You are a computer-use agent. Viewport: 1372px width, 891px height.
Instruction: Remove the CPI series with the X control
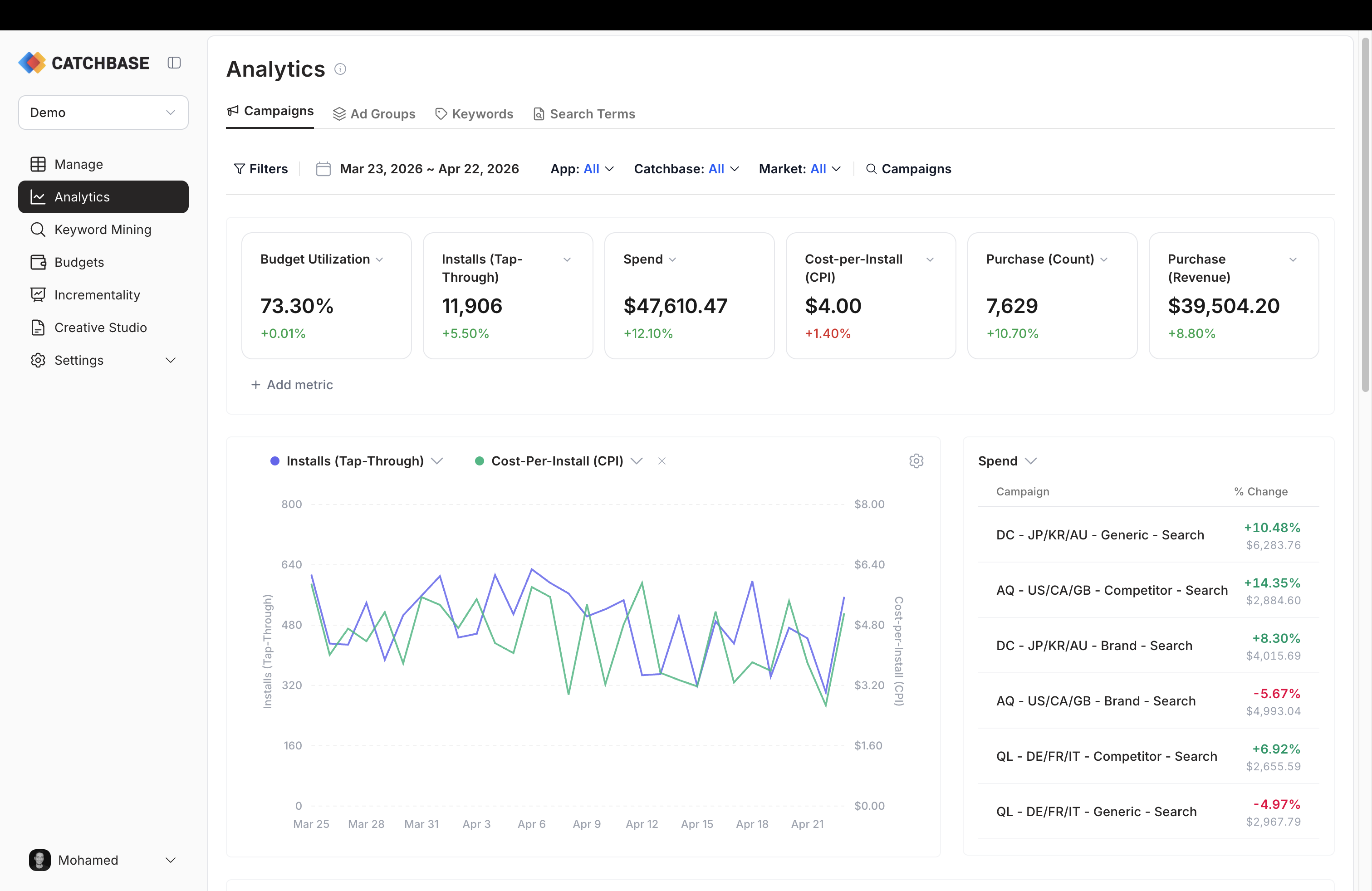click(662, 461)
